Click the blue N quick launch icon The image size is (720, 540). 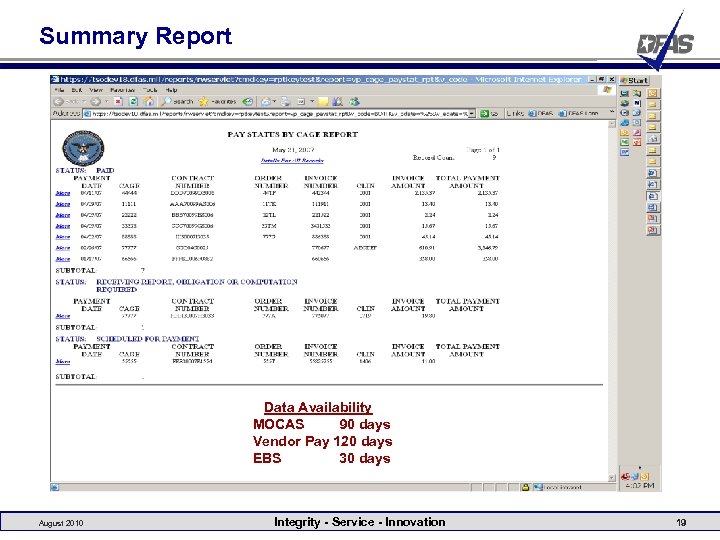(x=637, y=103)
